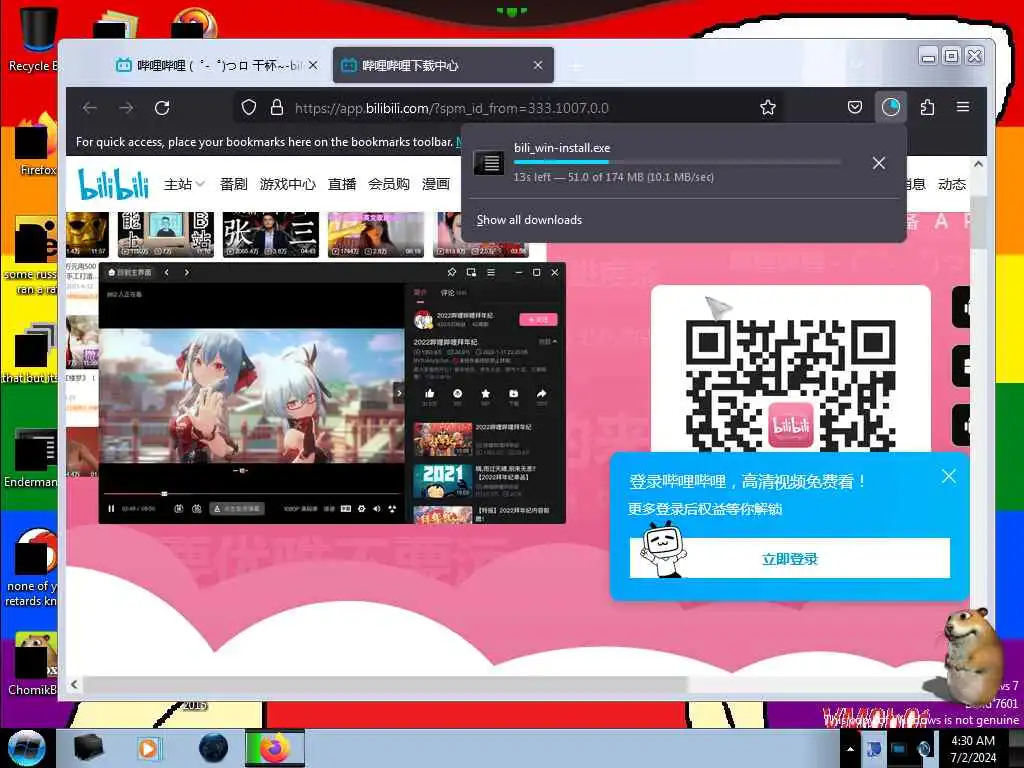
Task: Open the tabs list dropdown arrow
Action: [857, 63]
